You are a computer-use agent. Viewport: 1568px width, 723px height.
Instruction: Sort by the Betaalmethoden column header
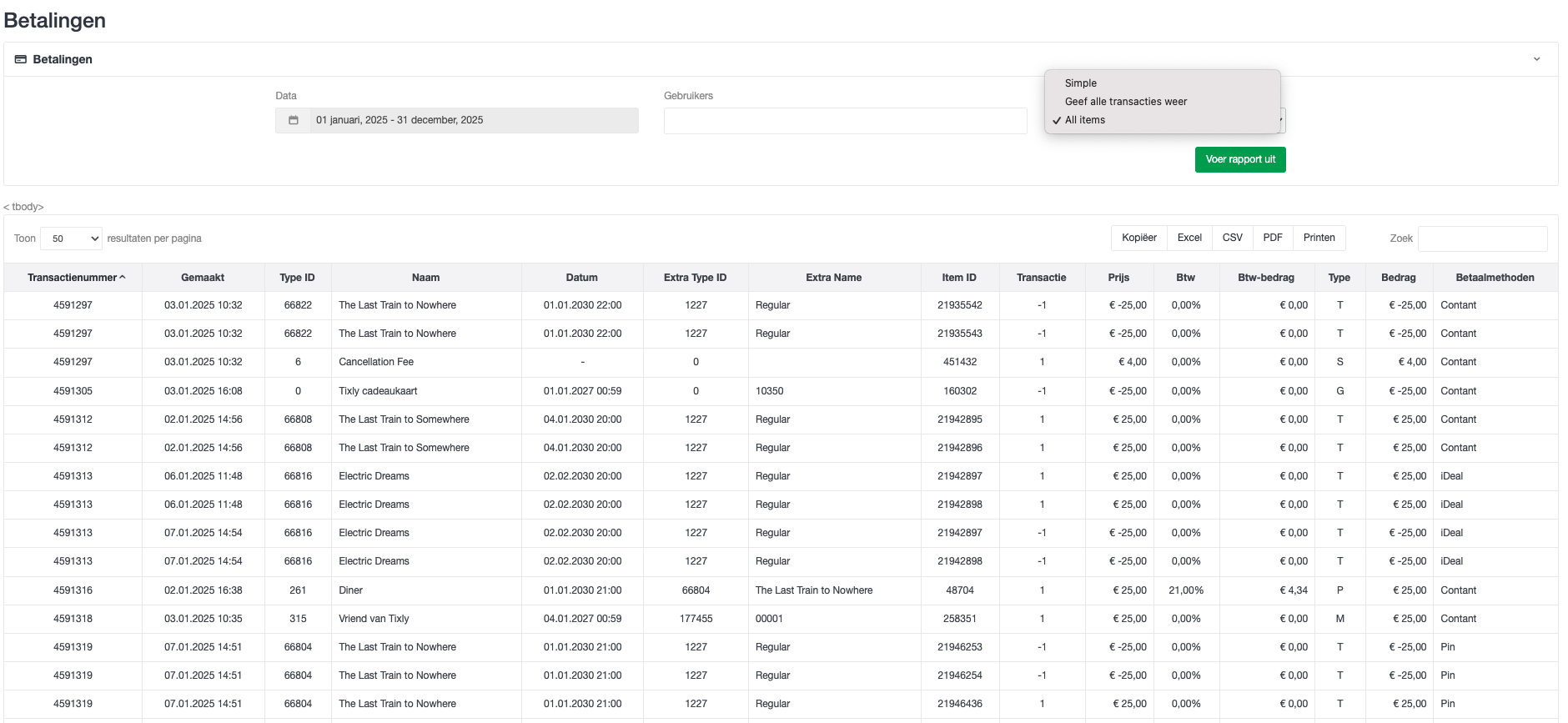pyautogui.click(x=1495, y=278)
